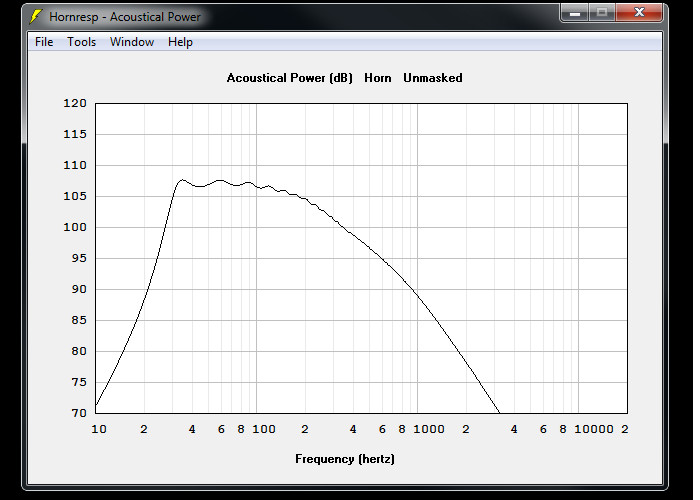Click the 110 dB y-axis label
The height and width of the screenshot is (500, 700).
click(x=75, y=165)
